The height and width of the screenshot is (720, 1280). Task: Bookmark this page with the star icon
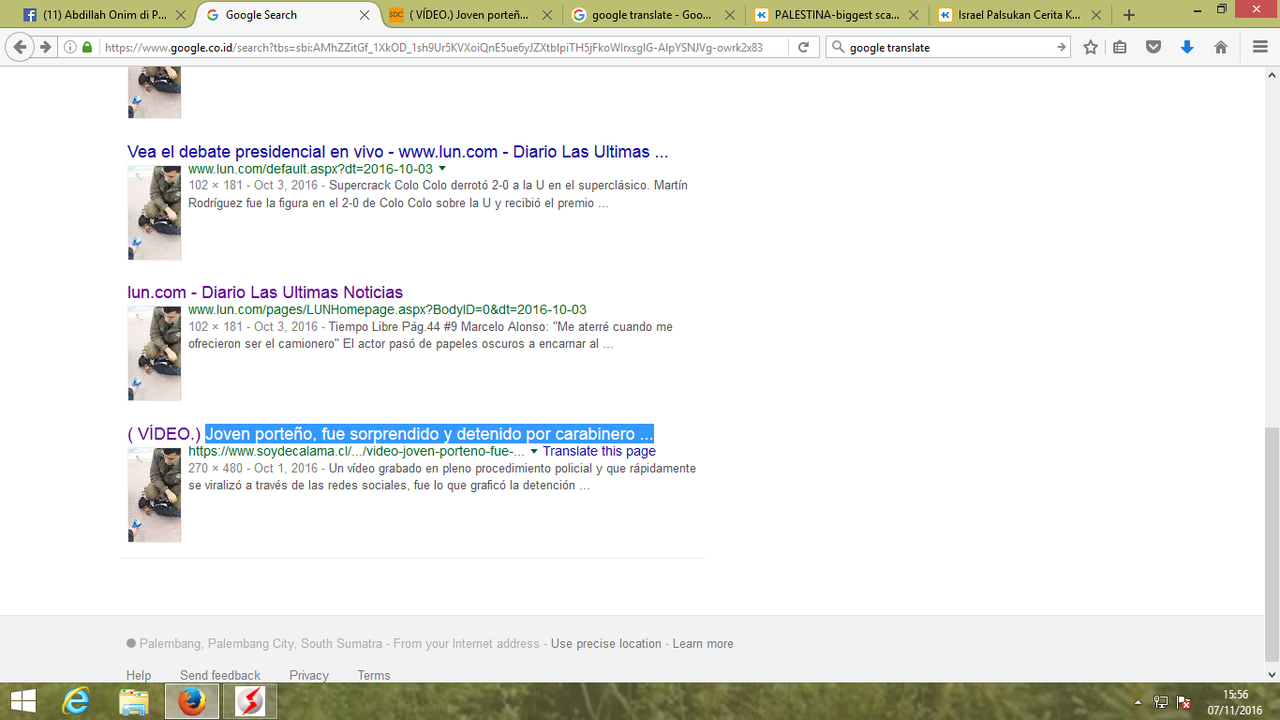pos(1091,47)
